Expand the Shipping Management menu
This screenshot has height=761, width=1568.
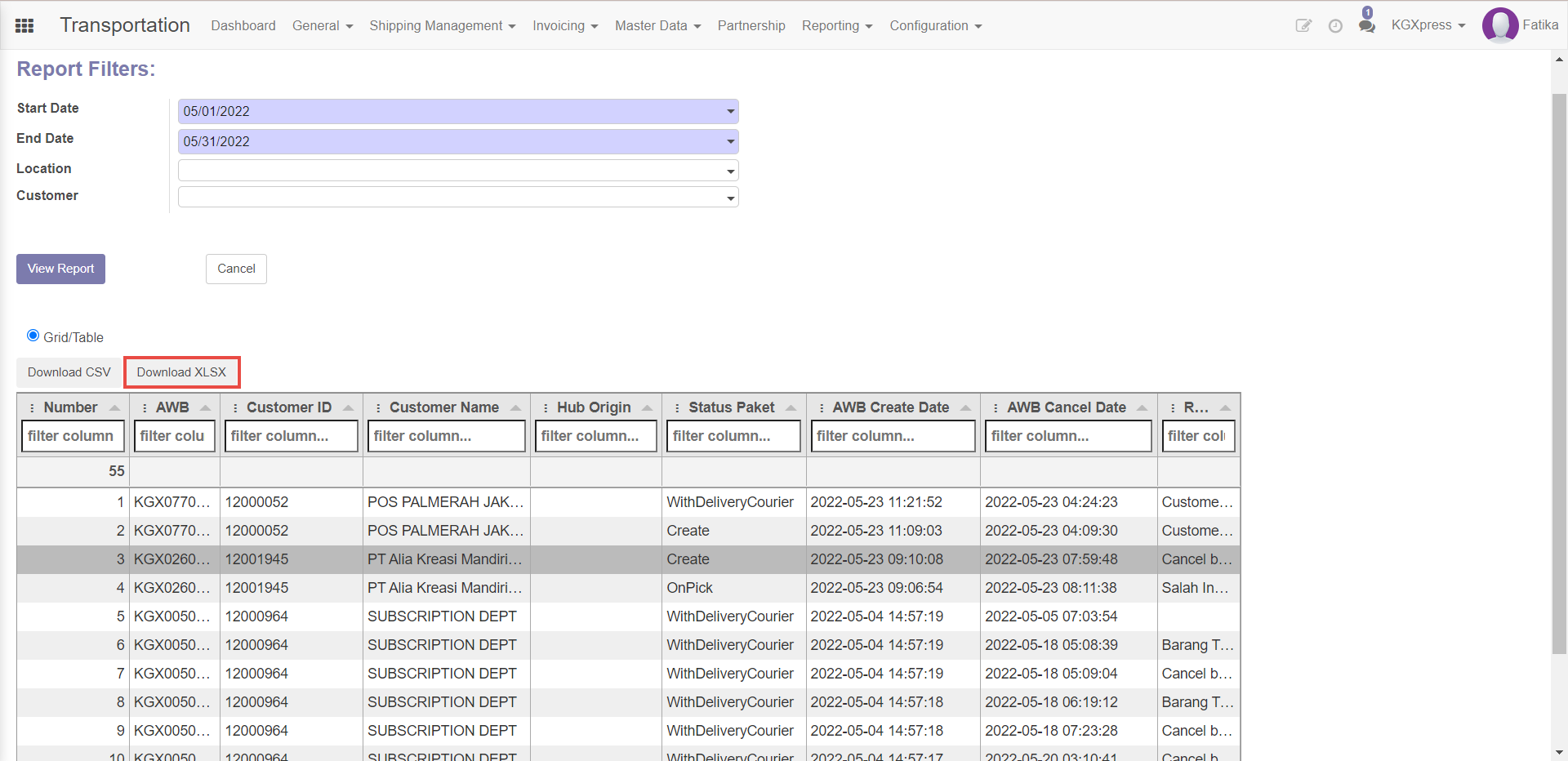(x=443, y=26)
